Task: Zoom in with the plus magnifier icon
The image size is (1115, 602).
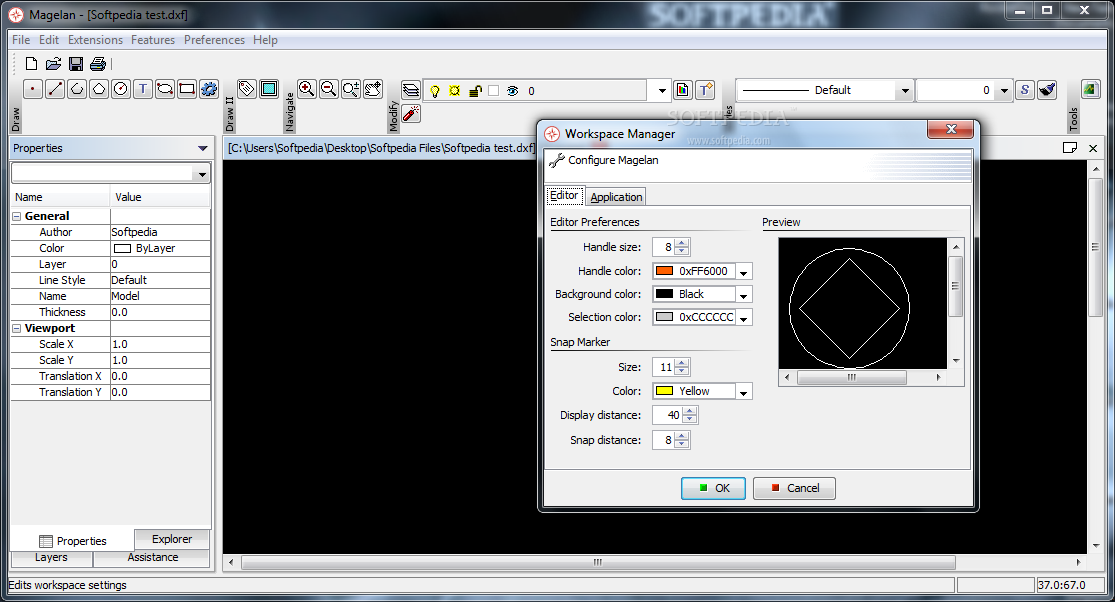Action: tap(306, 89)
